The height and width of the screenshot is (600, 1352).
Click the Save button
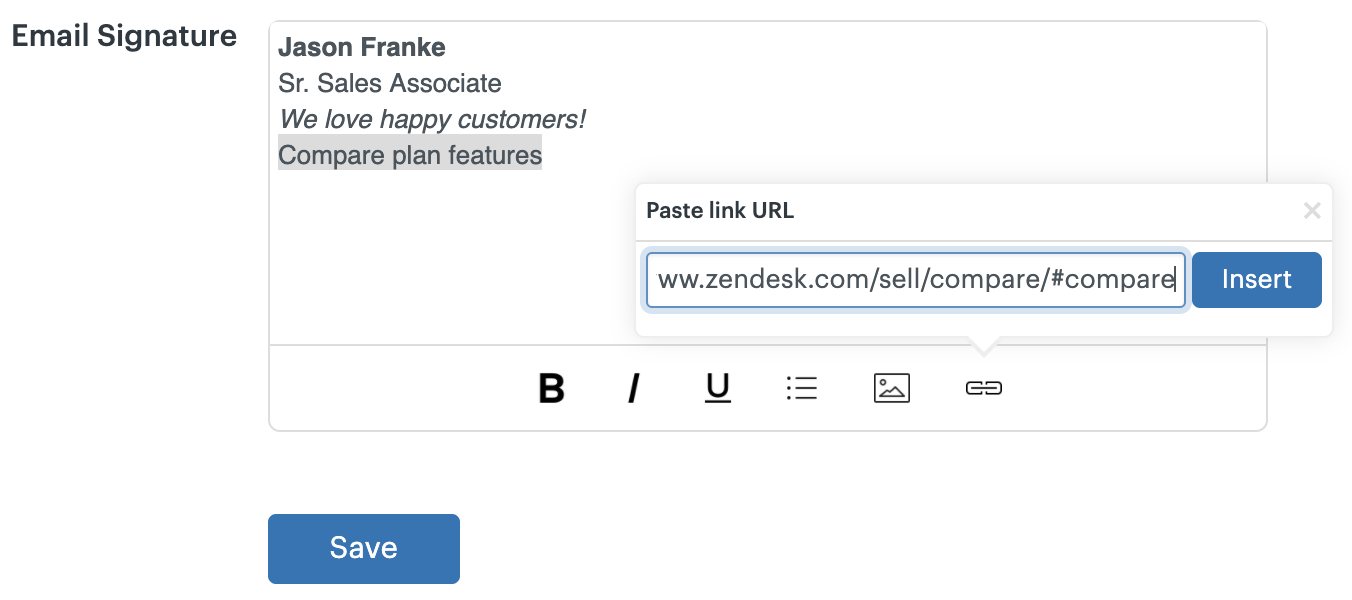363,548
